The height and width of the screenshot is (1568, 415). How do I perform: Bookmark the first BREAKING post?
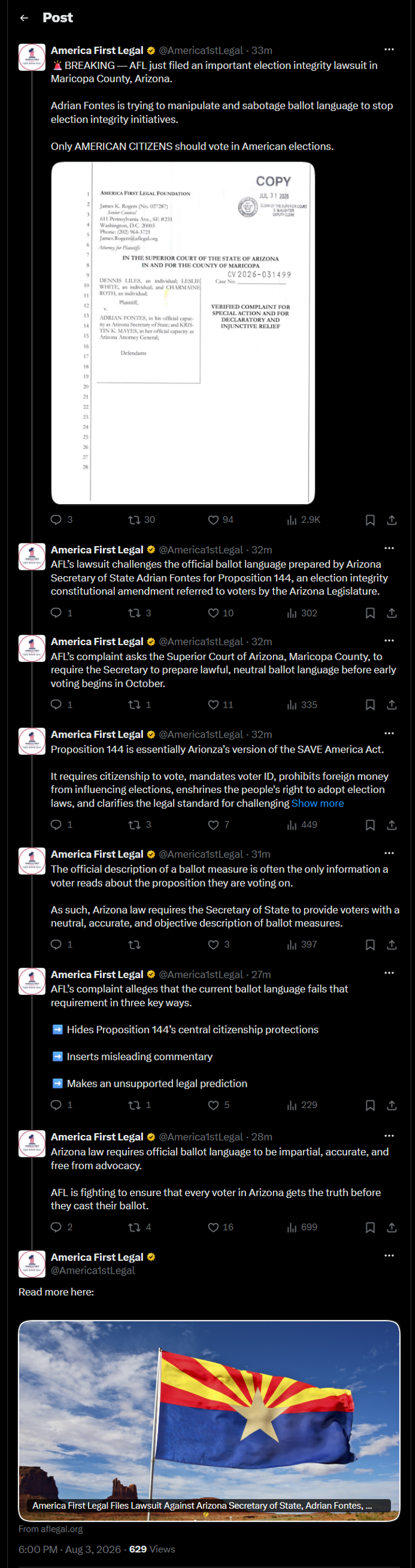point(370,520)
